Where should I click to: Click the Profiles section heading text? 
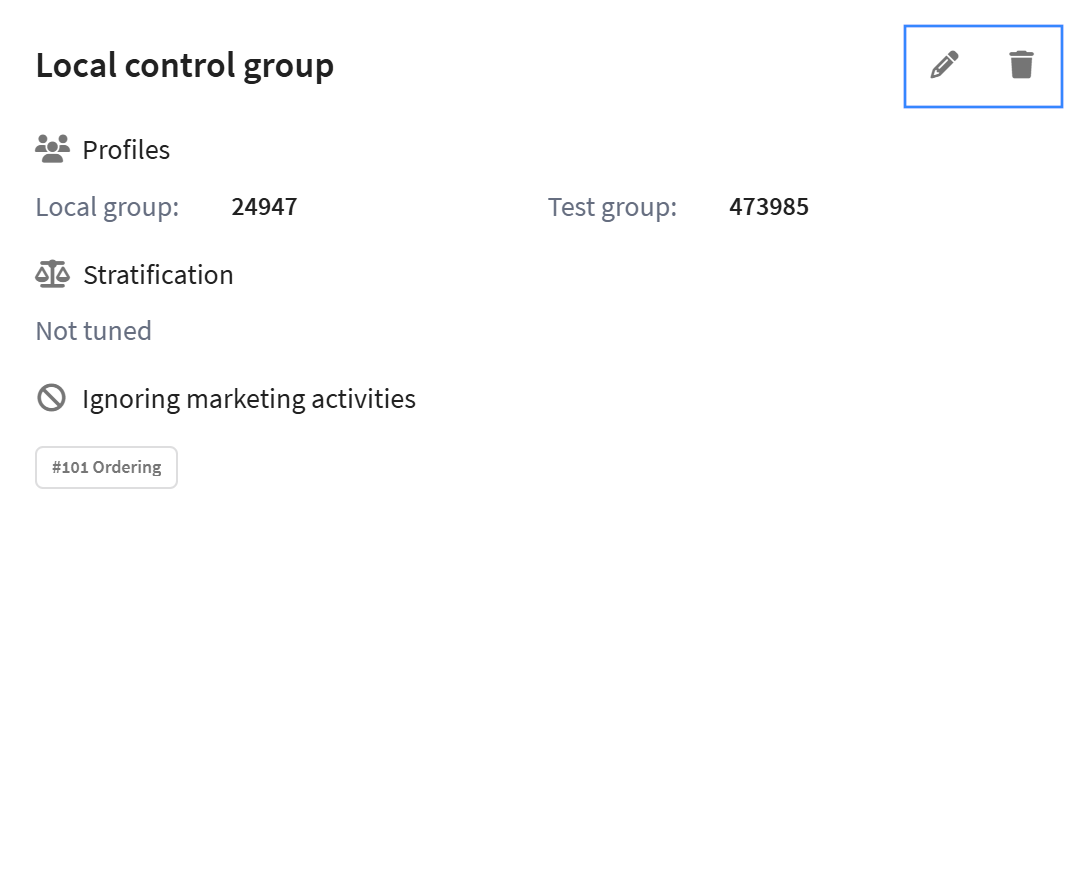click(x=126, y=150)
